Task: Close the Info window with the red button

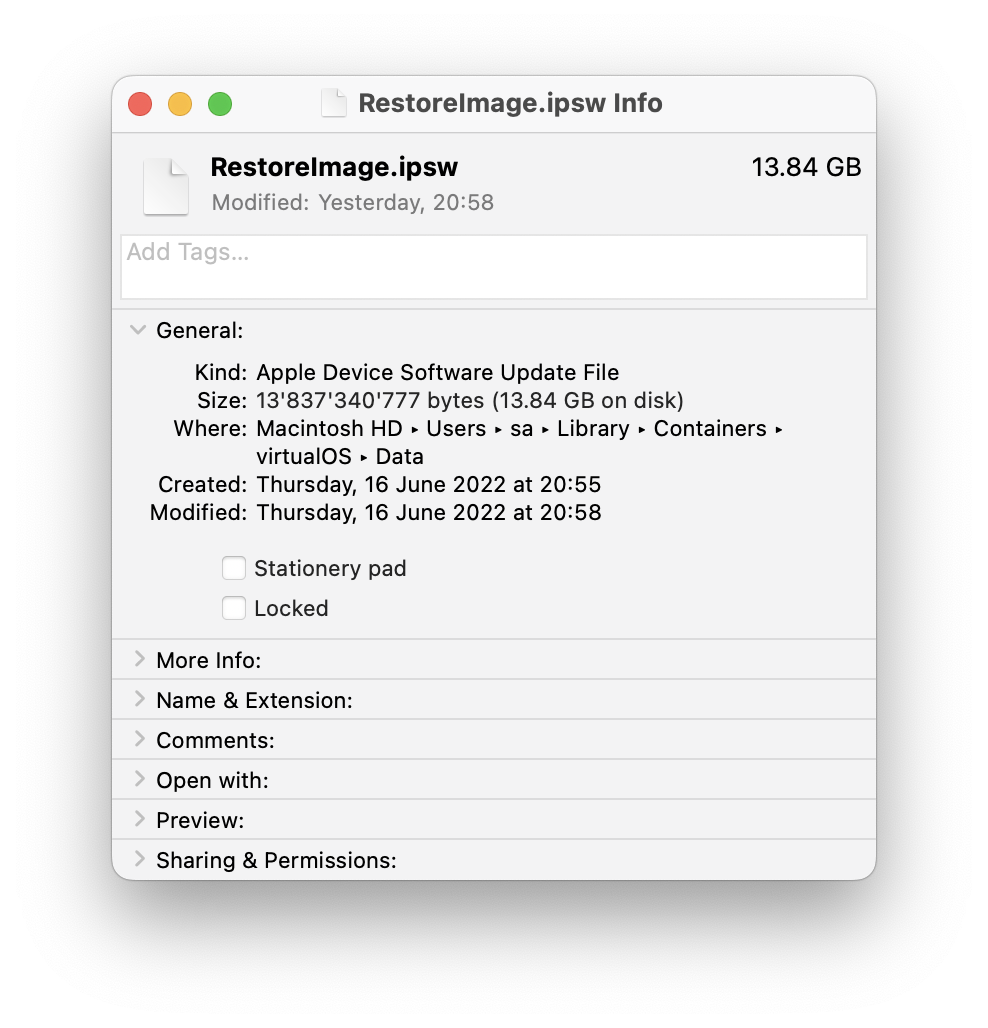Action: (140, 104)
